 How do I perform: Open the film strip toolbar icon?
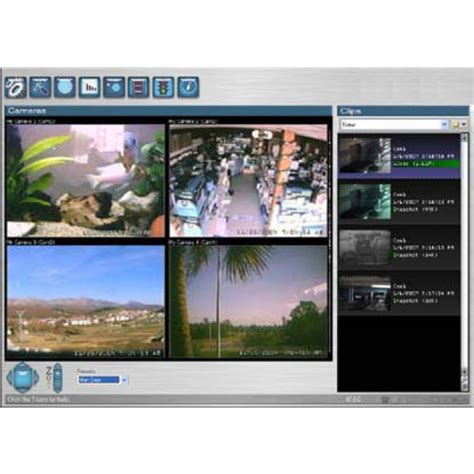click(139, 87)
